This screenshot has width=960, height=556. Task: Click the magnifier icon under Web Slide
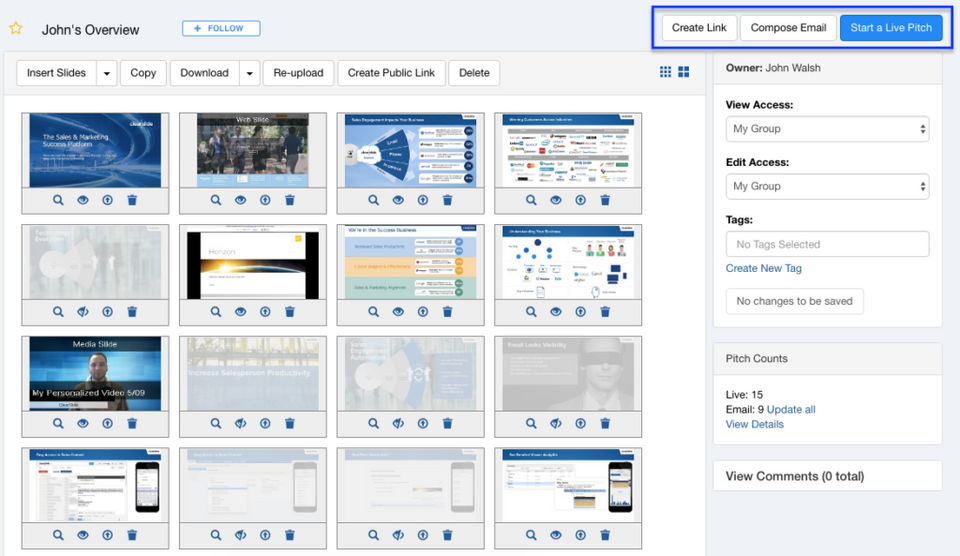216,200
